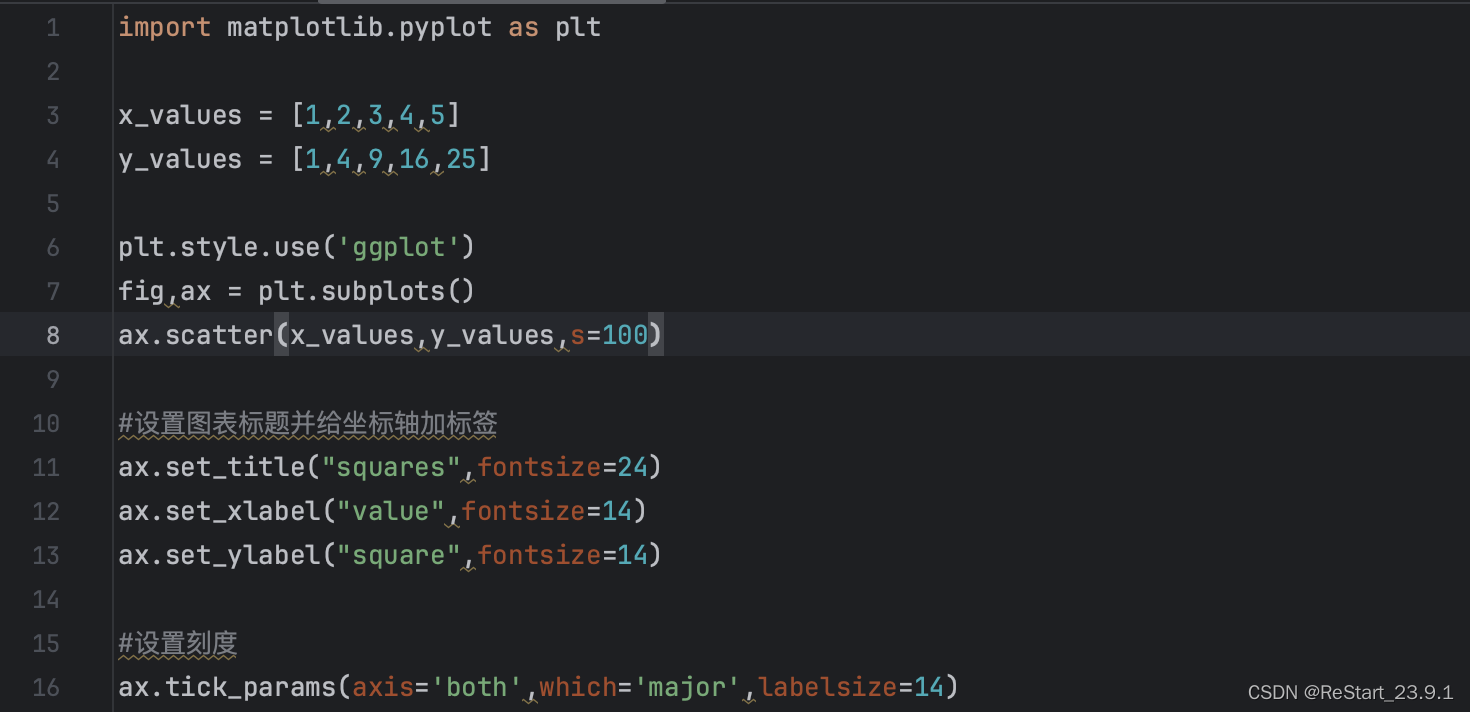1470x712 pixels.
Task: Click ax.scatter on the highlighted line
Action: (195, 335)
